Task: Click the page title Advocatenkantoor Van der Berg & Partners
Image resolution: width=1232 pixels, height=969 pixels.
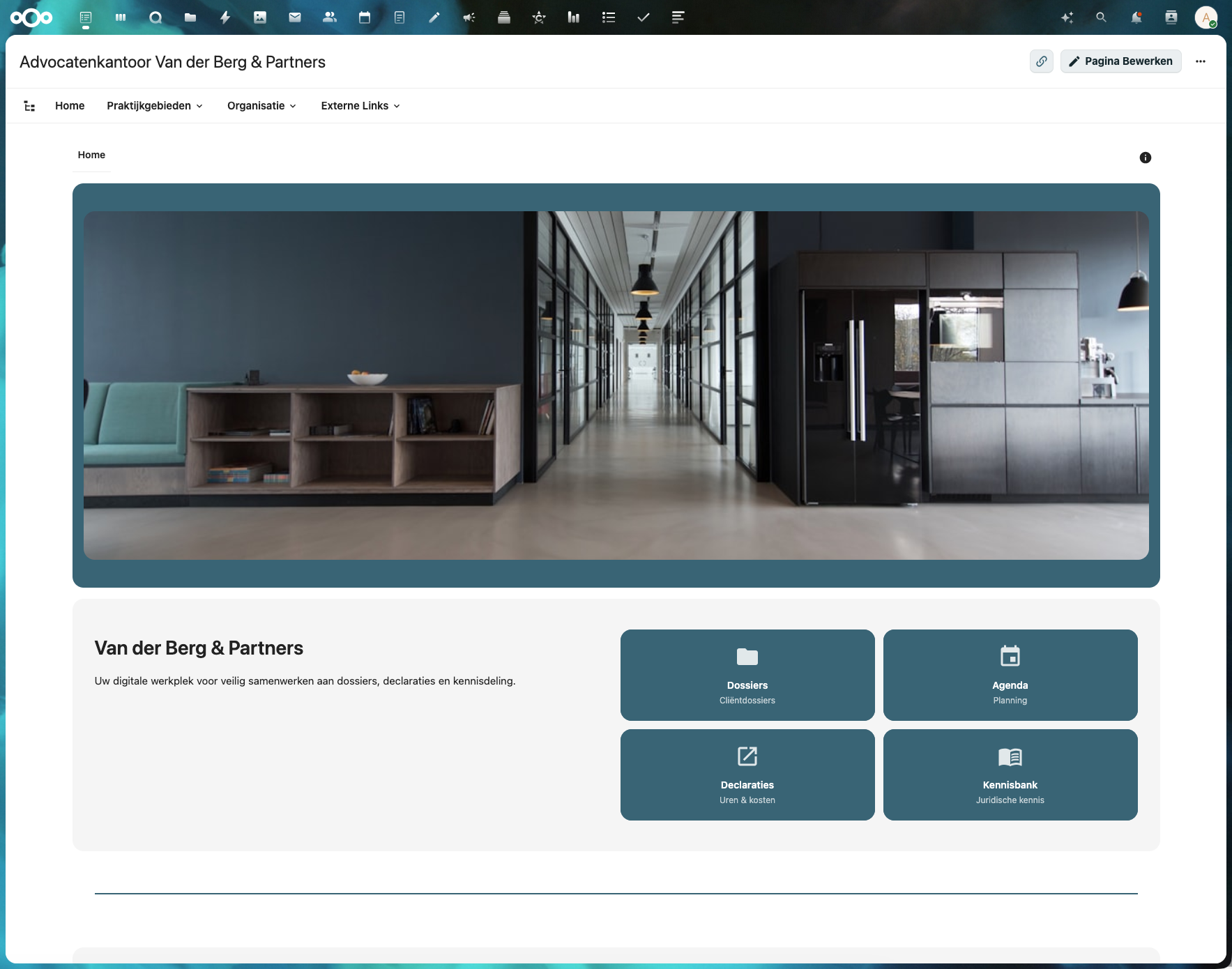Action: [x=172, y=62]
